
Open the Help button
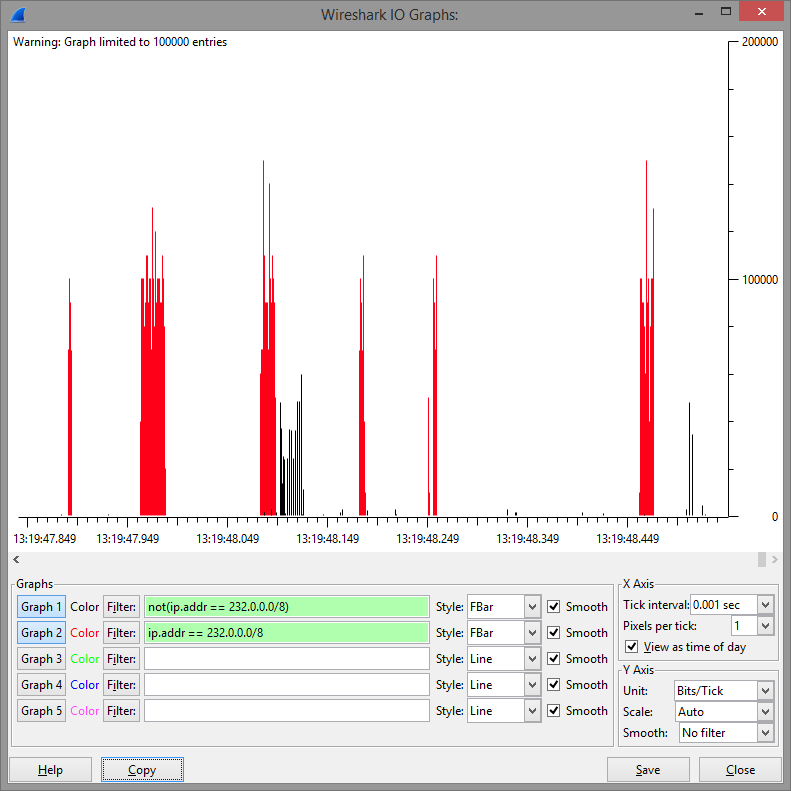[50, 770]
